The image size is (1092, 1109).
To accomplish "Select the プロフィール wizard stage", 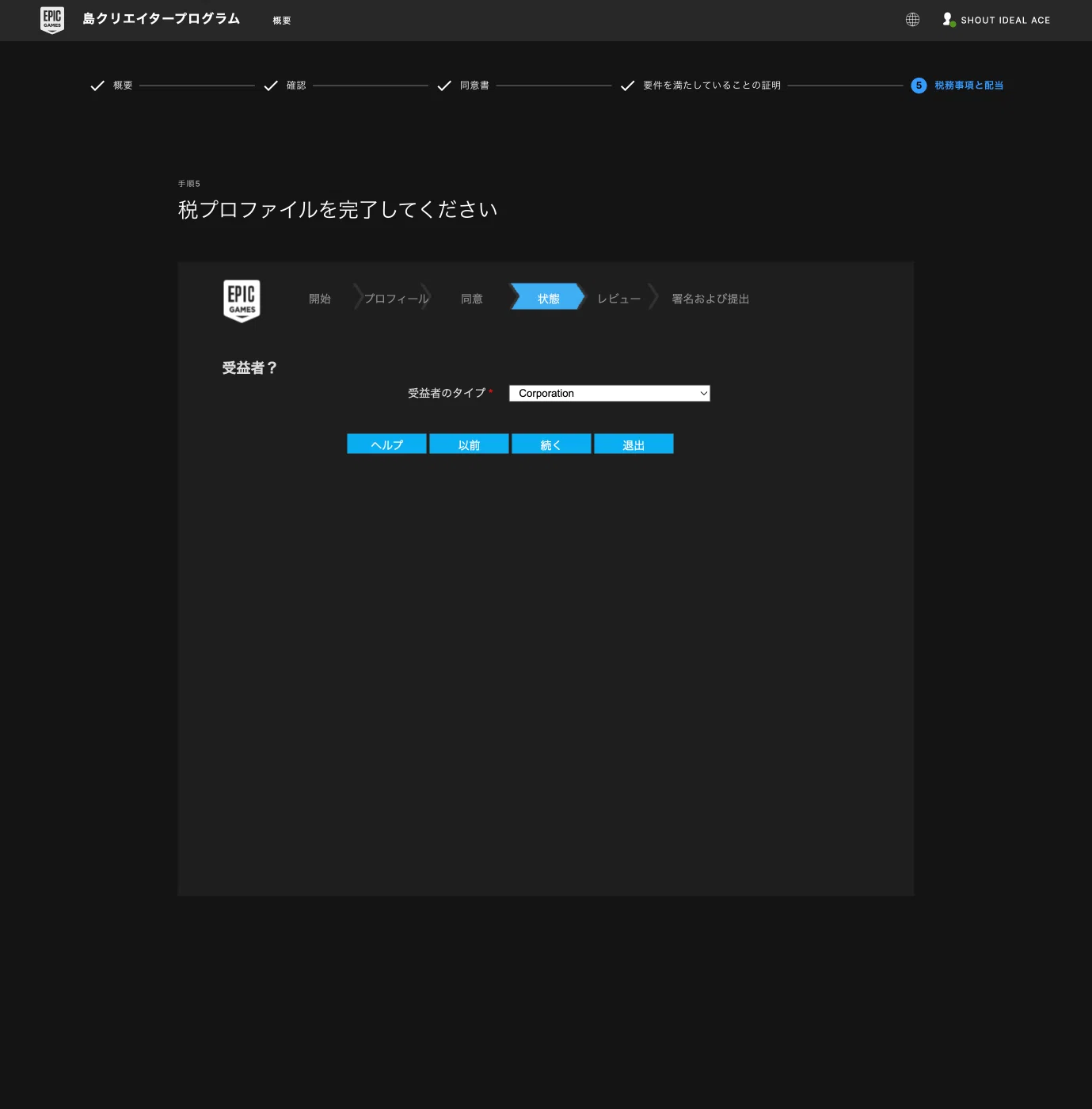I will (396, 299).
